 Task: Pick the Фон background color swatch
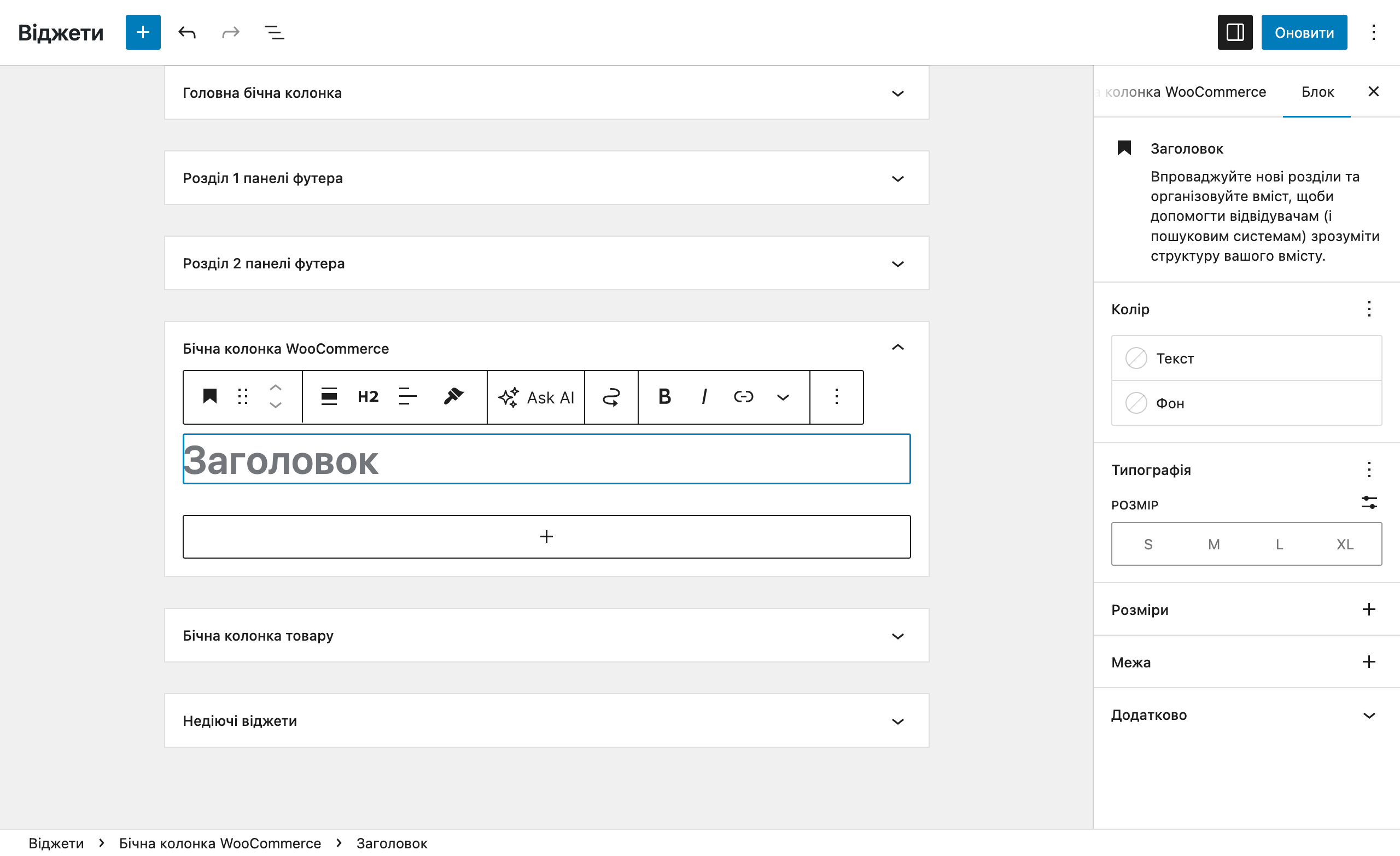pos(1246,403)
